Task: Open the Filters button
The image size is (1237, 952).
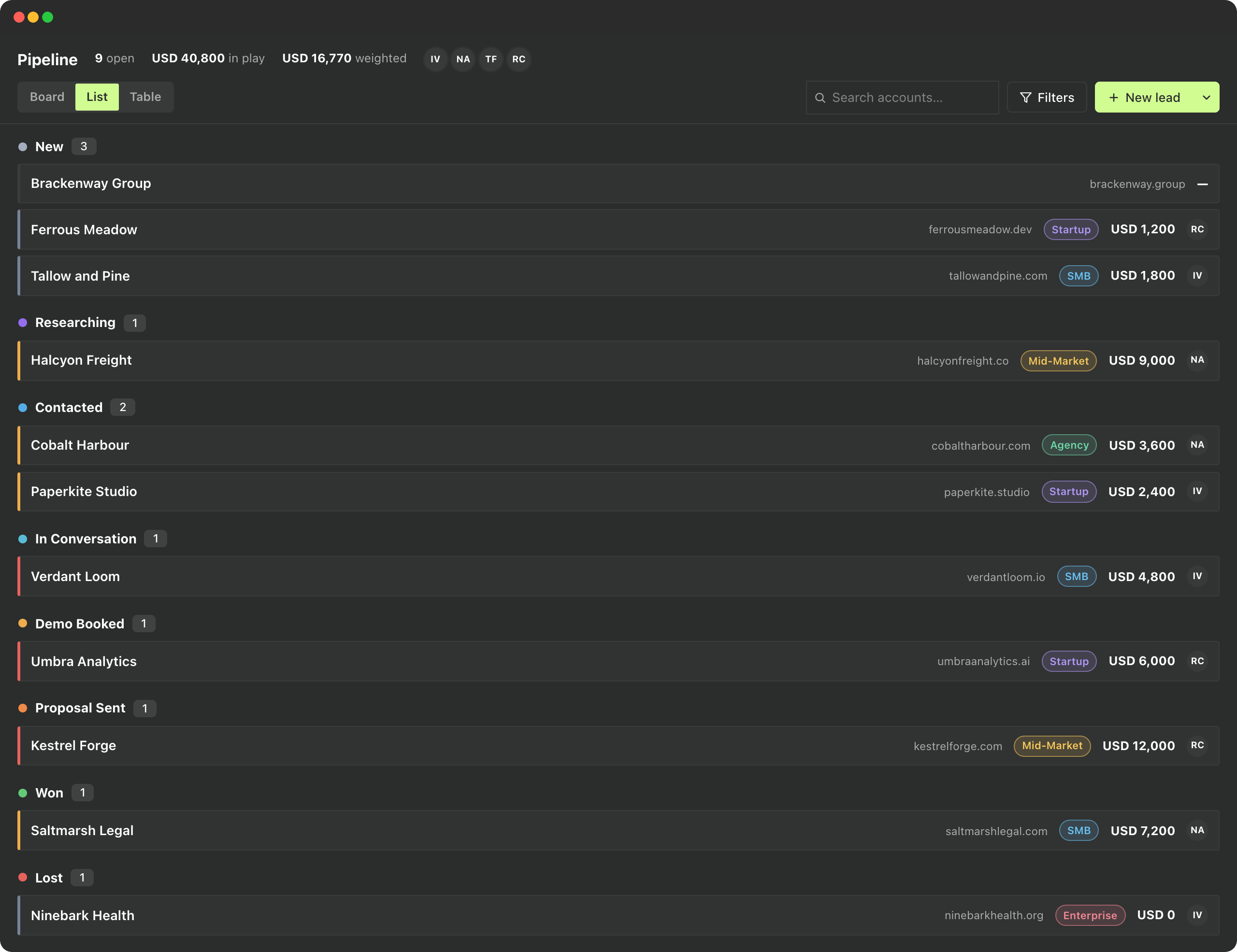Action: click(x=1047, y=98)
